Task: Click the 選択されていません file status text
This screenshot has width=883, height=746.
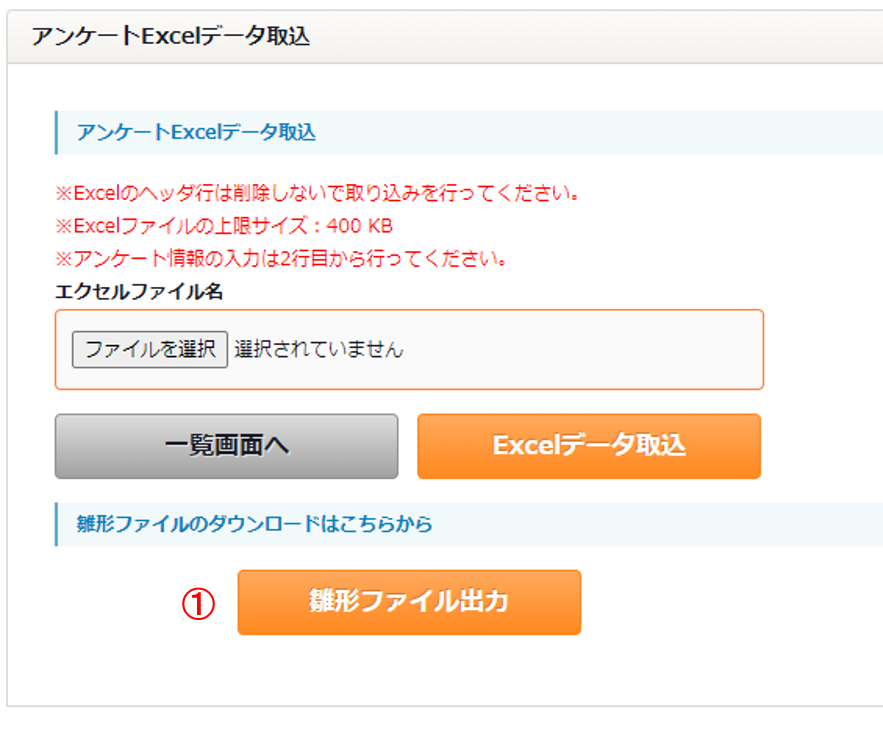Action: click(x=319, y=350)
